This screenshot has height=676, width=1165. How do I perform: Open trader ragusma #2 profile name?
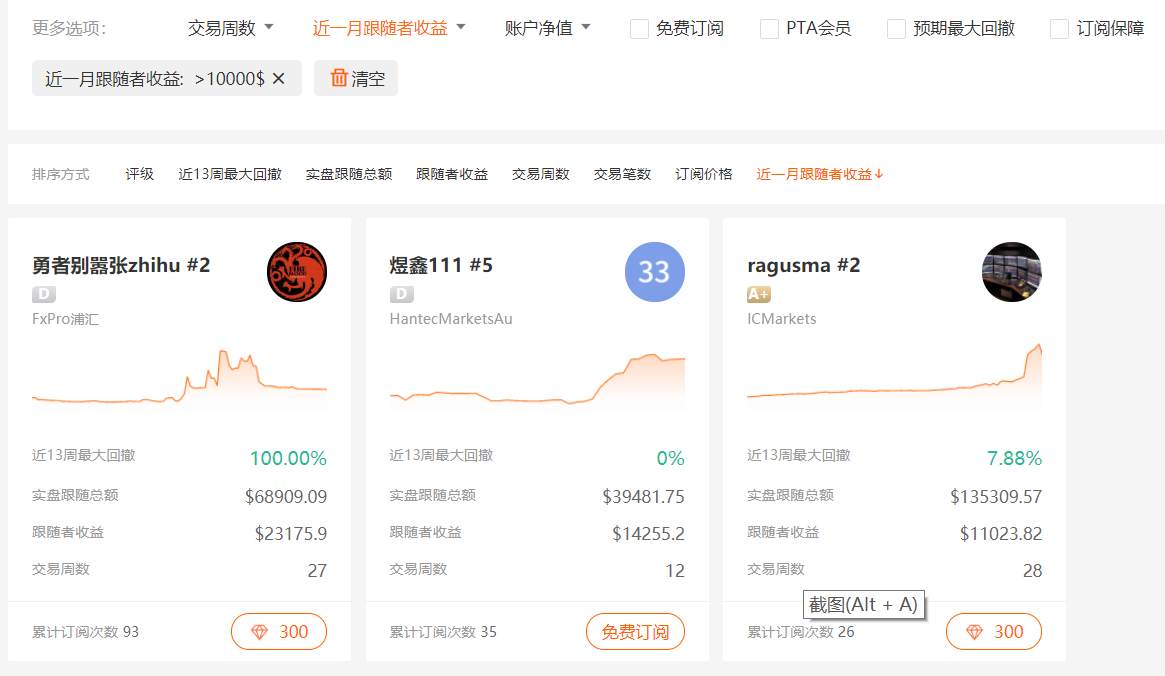[x=803, y=265]
